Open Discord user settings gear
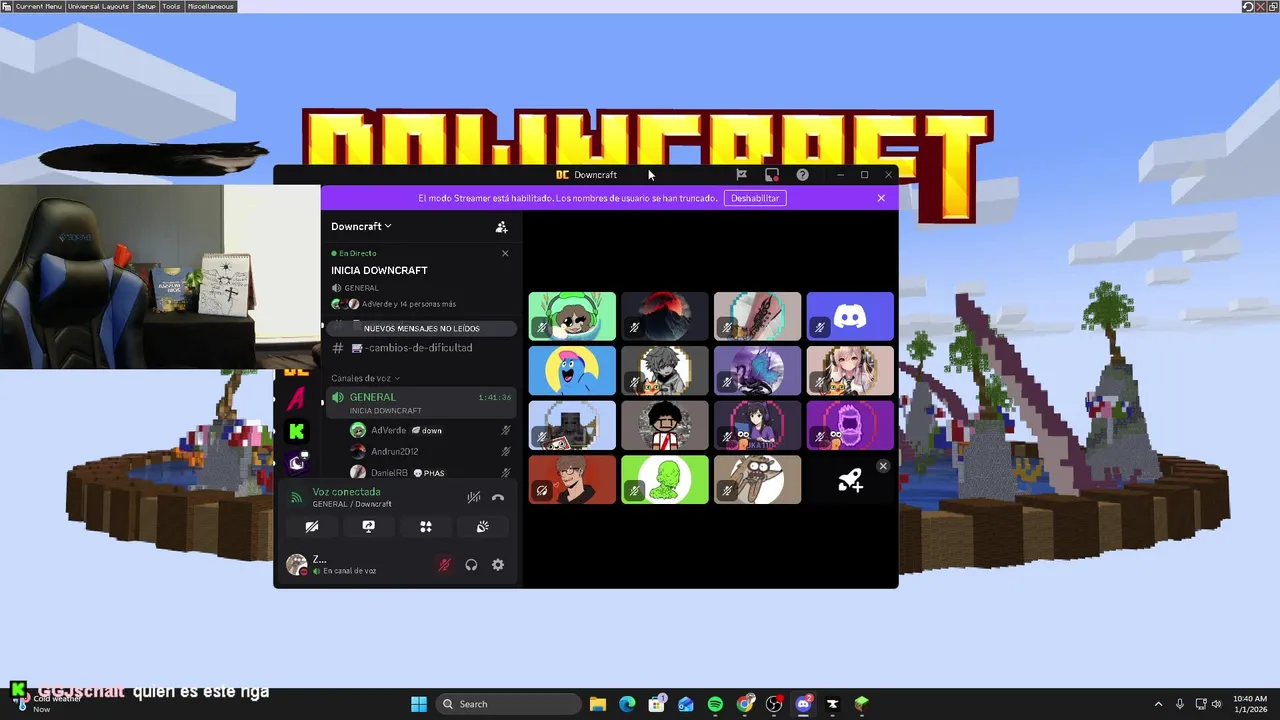This screenshot has width=1280, height=720. pos(498,565)
